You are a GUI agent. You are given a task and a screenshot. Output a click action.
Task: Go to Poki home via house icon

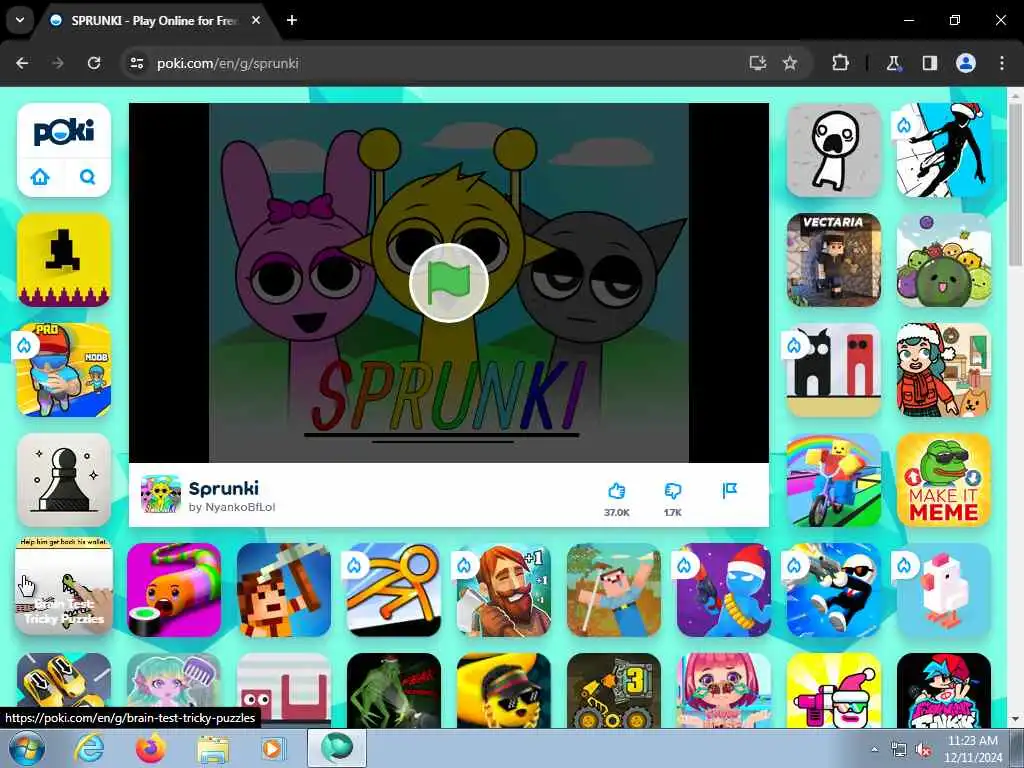coord(40,176)
